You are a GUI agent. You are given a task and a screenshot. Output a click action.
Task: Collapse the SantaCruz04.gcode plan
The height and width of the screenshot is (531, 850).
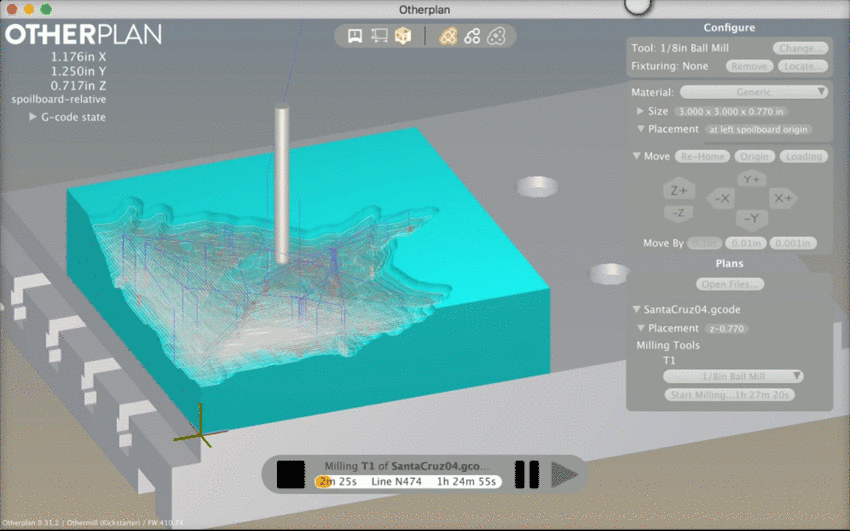(x=636, y=309)
